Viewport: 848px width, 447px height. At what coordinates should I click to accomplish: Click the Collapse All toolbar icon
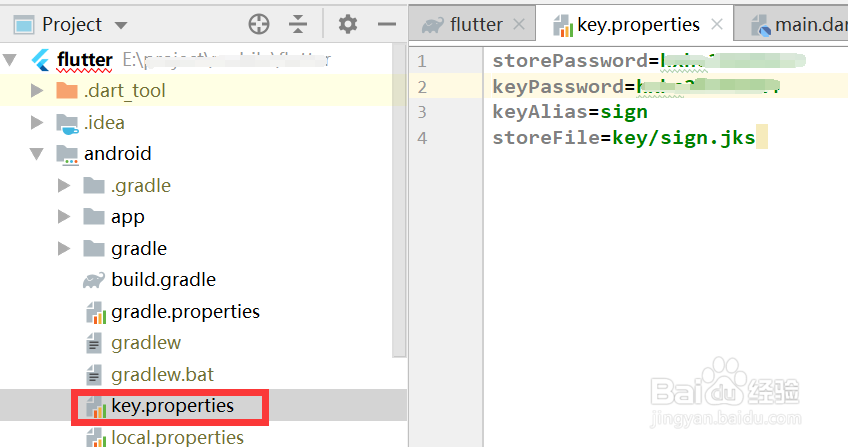coord(298,24)
